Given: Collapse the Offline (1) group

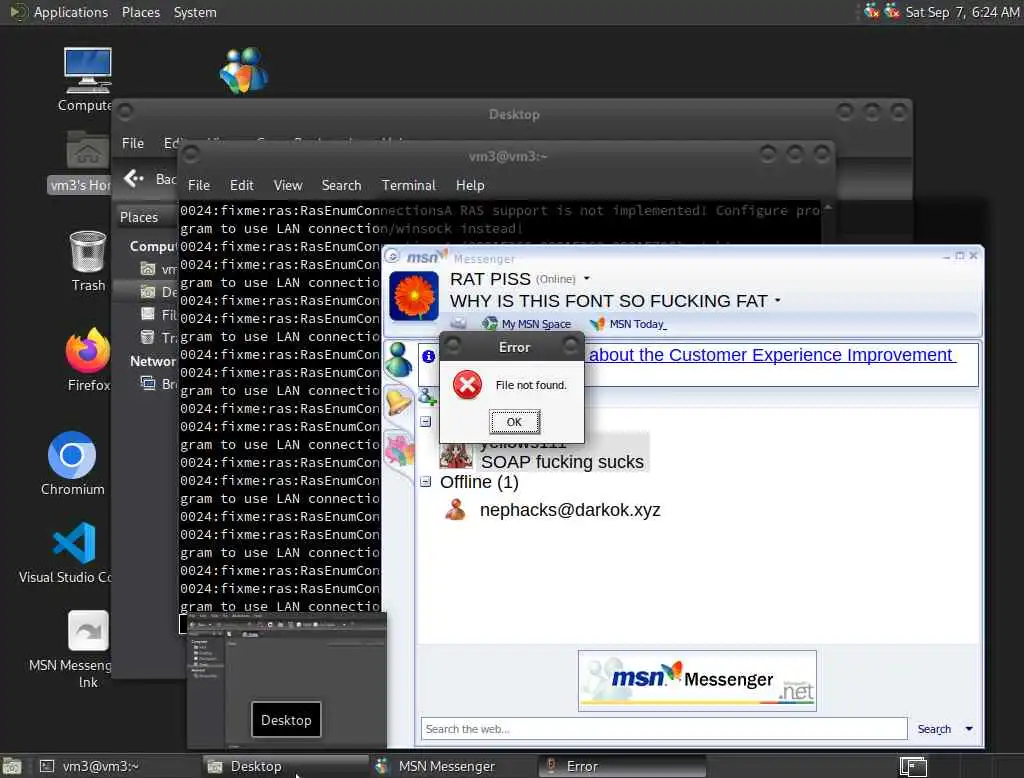Looking at the screenshot, I should click(426, 482).
